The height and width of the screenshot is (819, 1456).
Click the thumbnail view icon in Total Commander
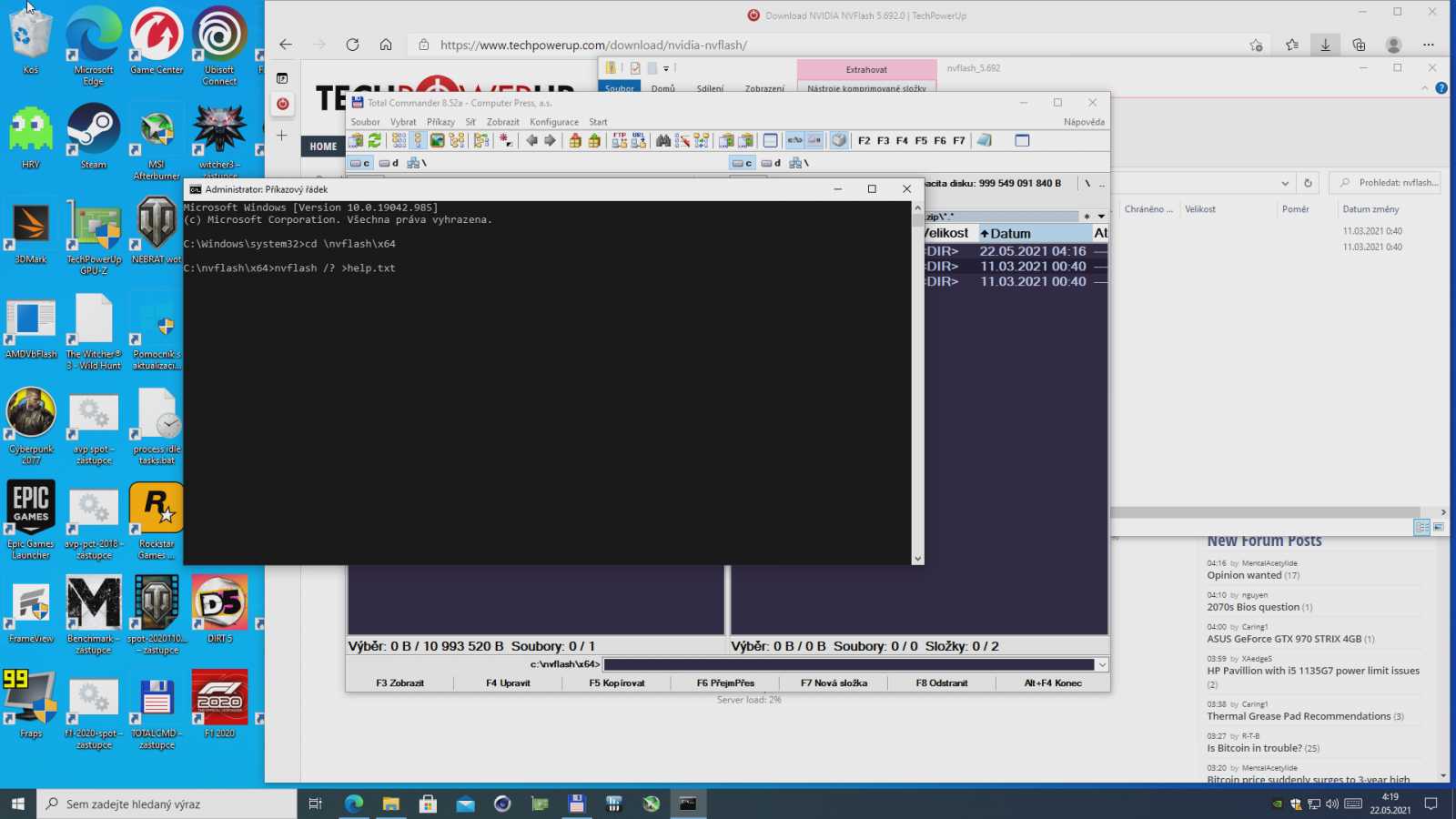(x=437, y=140)
